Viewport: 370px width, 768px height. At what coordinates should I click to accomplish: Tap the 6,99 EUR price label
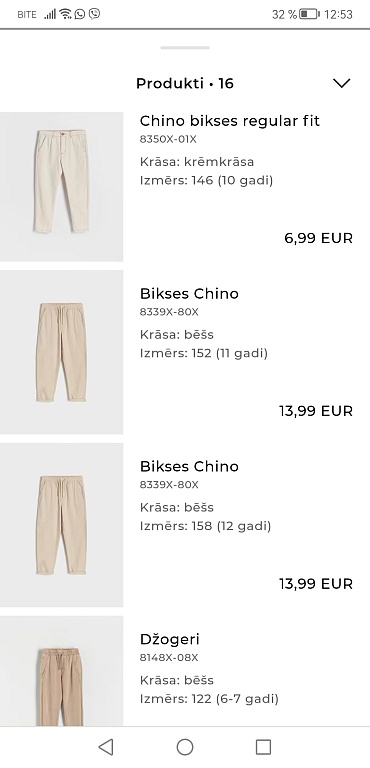coord(319,239)
